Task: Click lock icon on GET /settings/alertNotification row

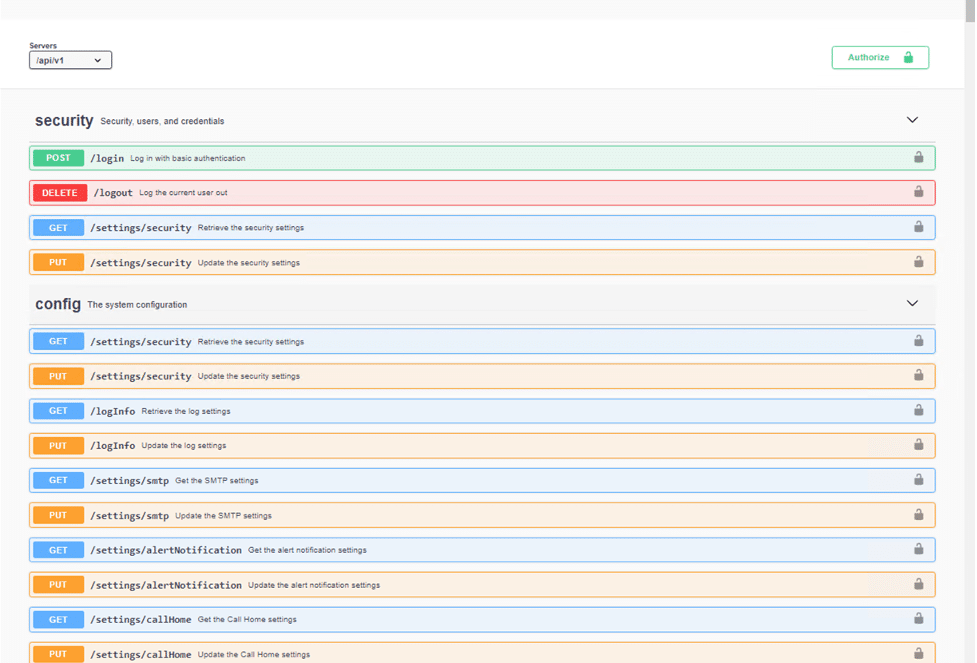Action: [x=918, y=548]
